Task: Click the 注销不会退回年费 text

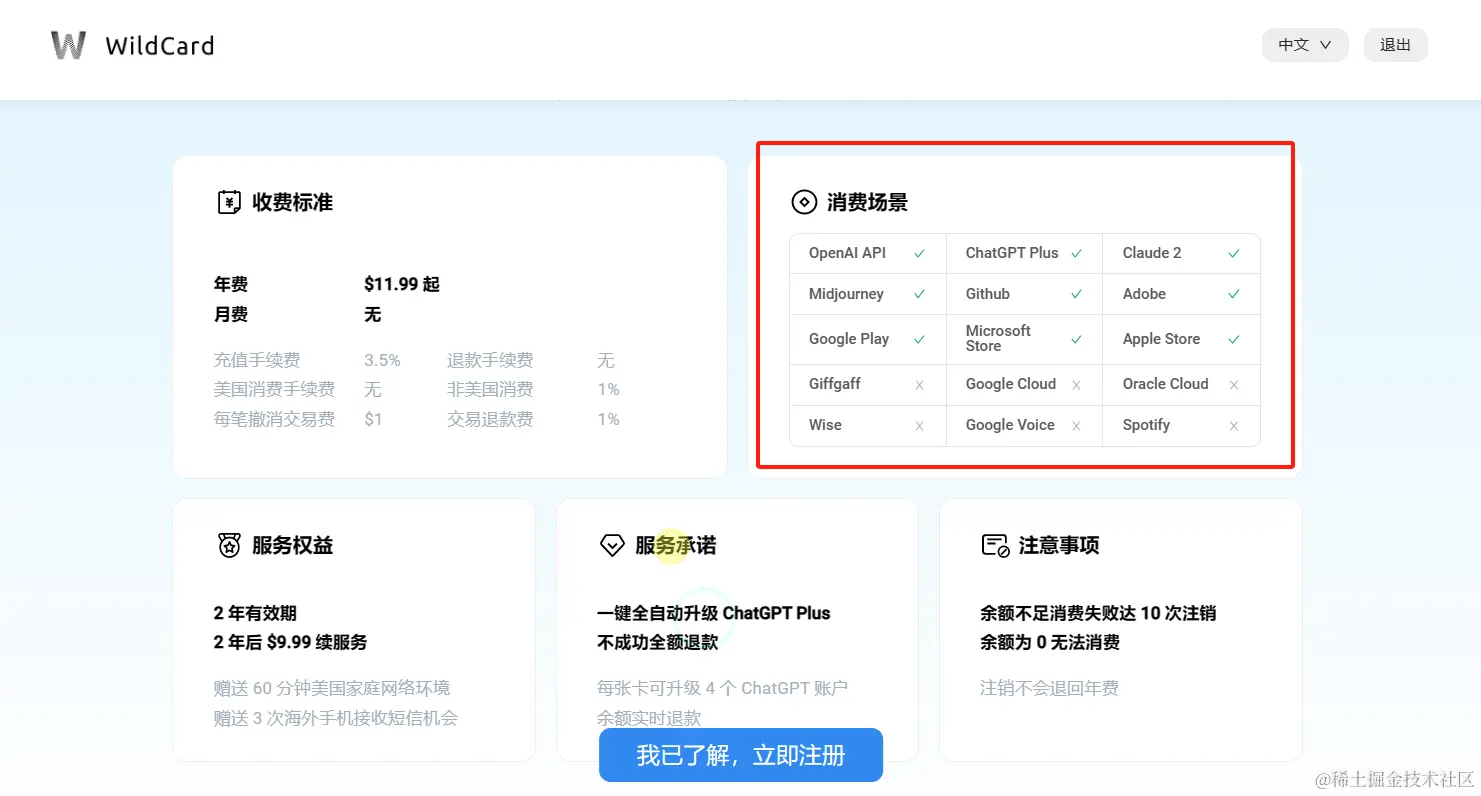Action: [x=1049, y=689]
